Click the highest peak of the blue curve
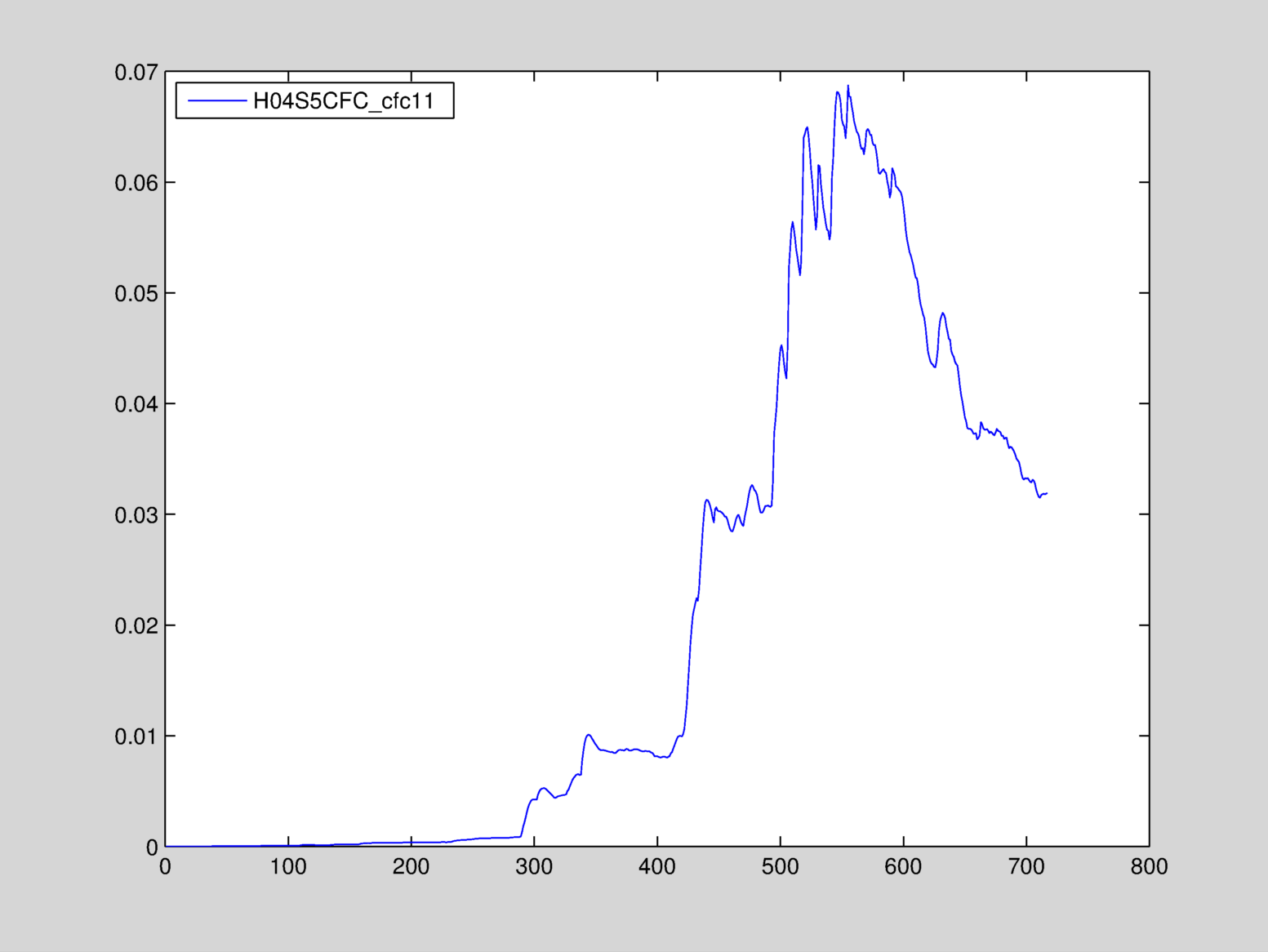 click(848, 86)
